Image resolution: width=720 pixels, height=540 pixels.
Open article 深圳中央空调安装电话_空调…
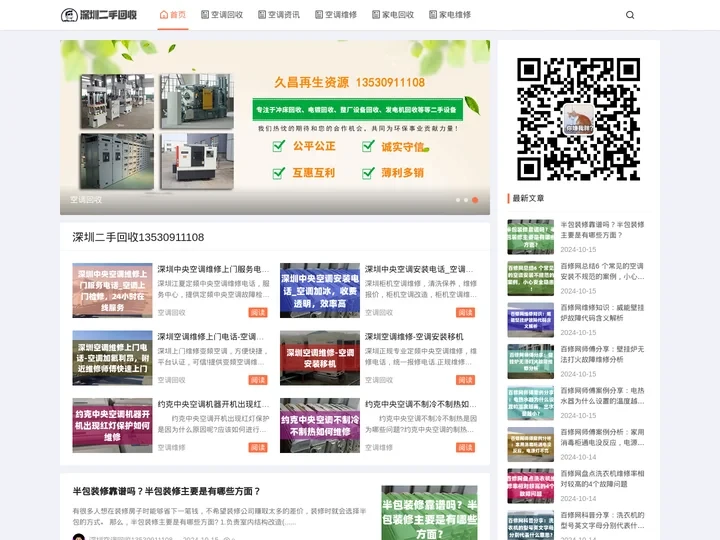click(419, 269)
